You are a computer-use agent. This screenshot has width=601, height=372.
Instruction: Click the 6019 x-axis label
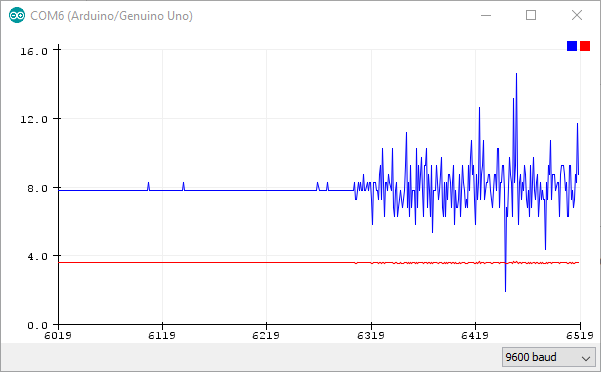pyautogui.click(x=58, y=336)
